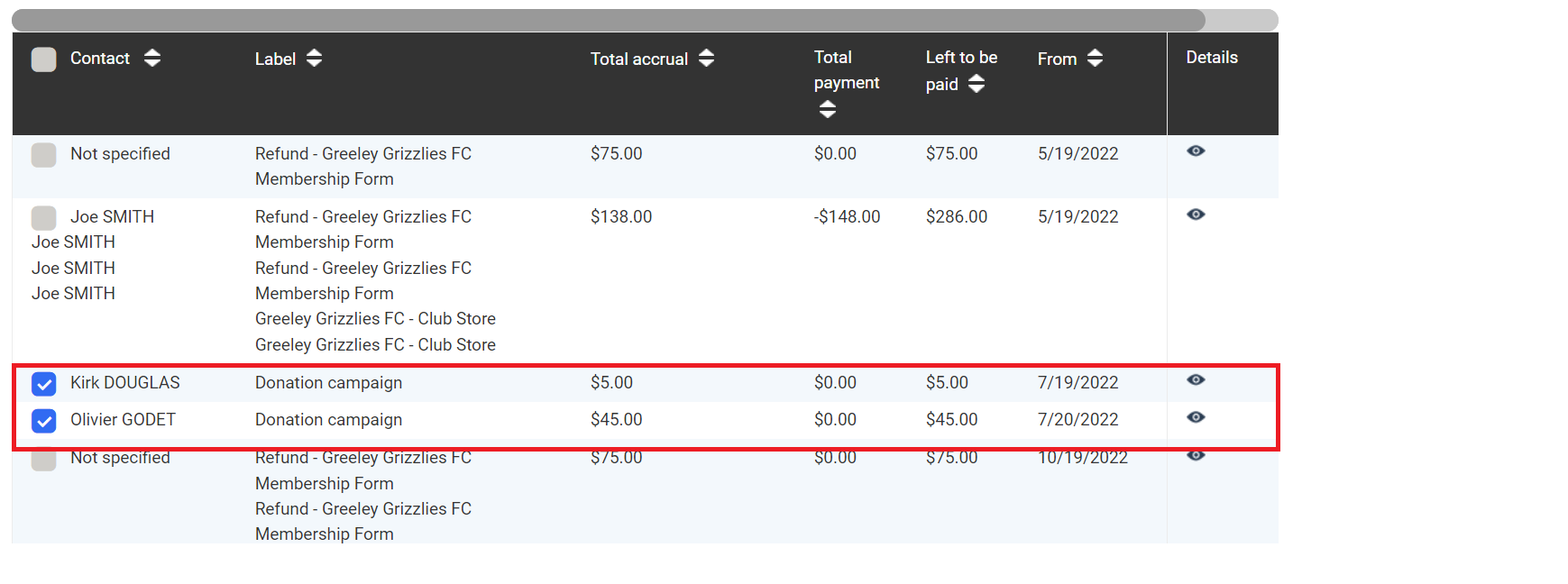Click the From column sort arrows
Image resolution: width=1568 pixels, height=584 pixels.
[x=1095, y=59]
